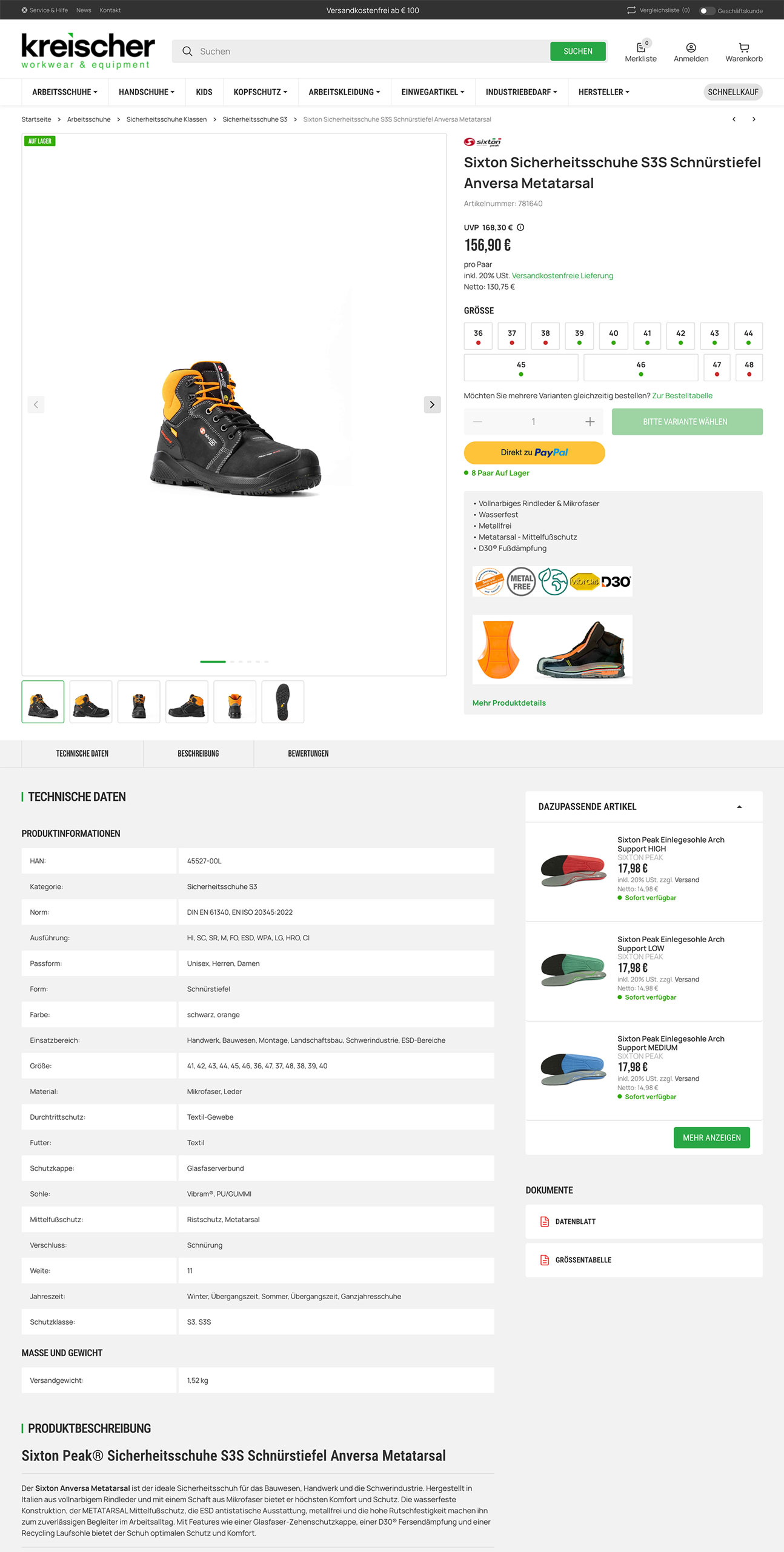Viewport: 784px width, 1552px height.
Task: Open the Vergleichsliste compare icon
Action: click(x=631, y=10)
